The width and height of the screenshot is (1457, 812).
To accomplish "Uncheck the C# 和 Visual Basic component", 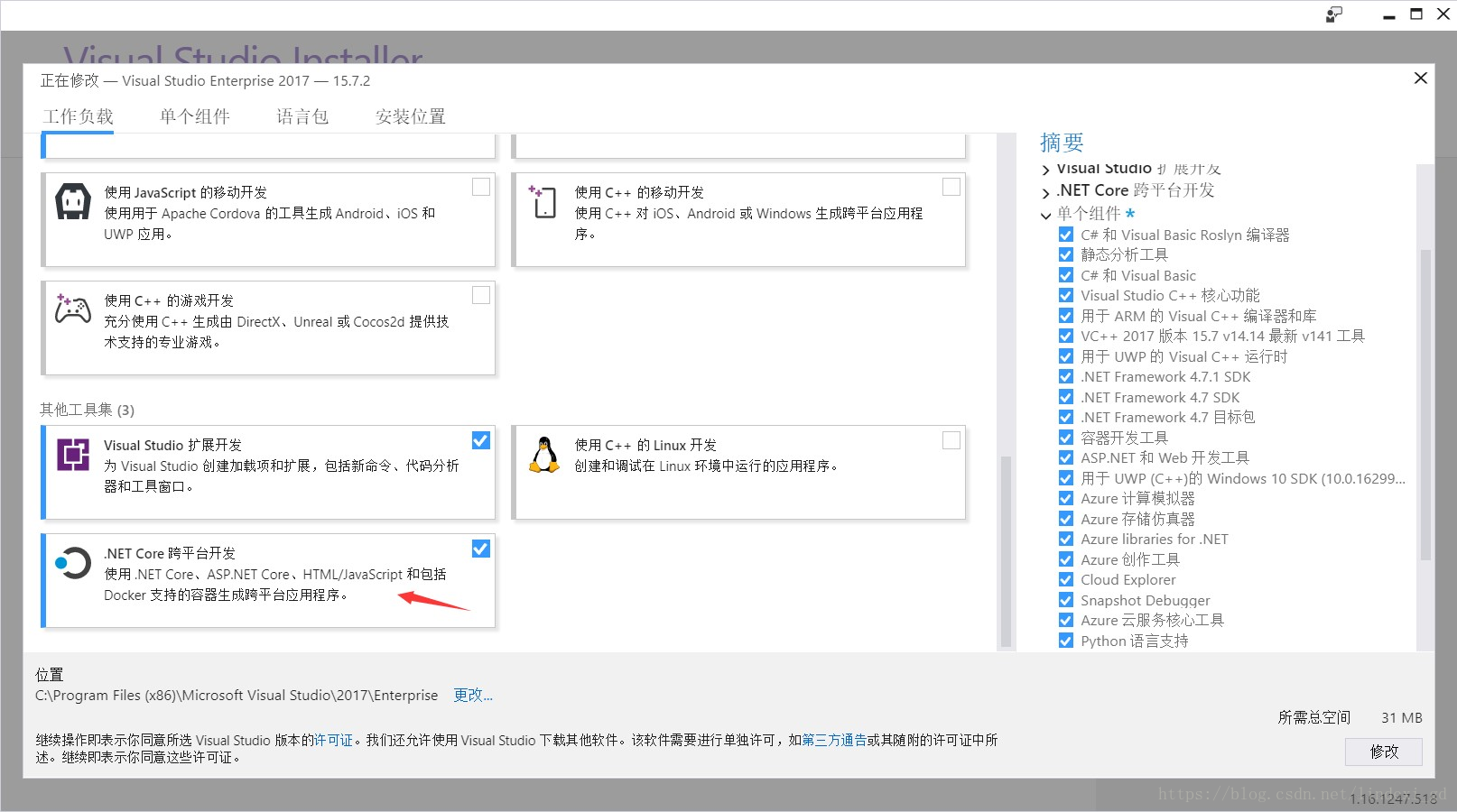I will [x=1066, y=275].
